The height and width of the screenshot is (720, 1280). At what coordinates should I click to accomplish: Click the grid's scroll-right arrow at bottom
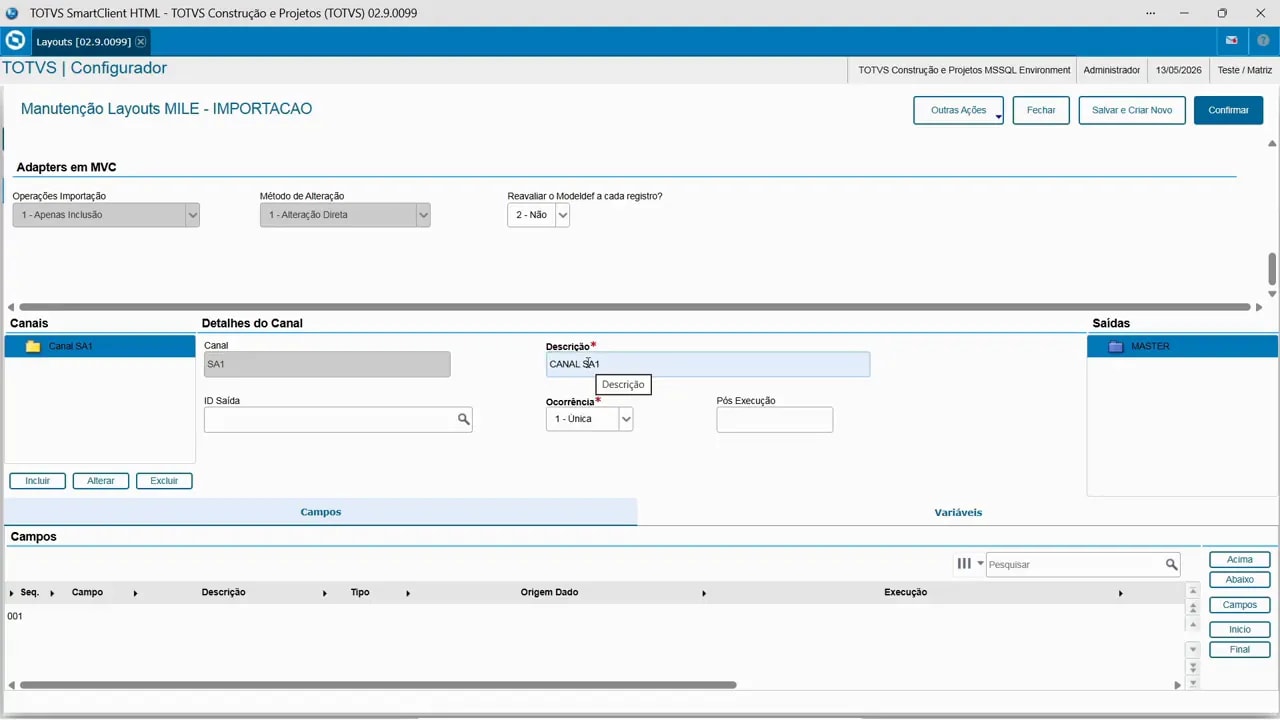point(1177,685)
